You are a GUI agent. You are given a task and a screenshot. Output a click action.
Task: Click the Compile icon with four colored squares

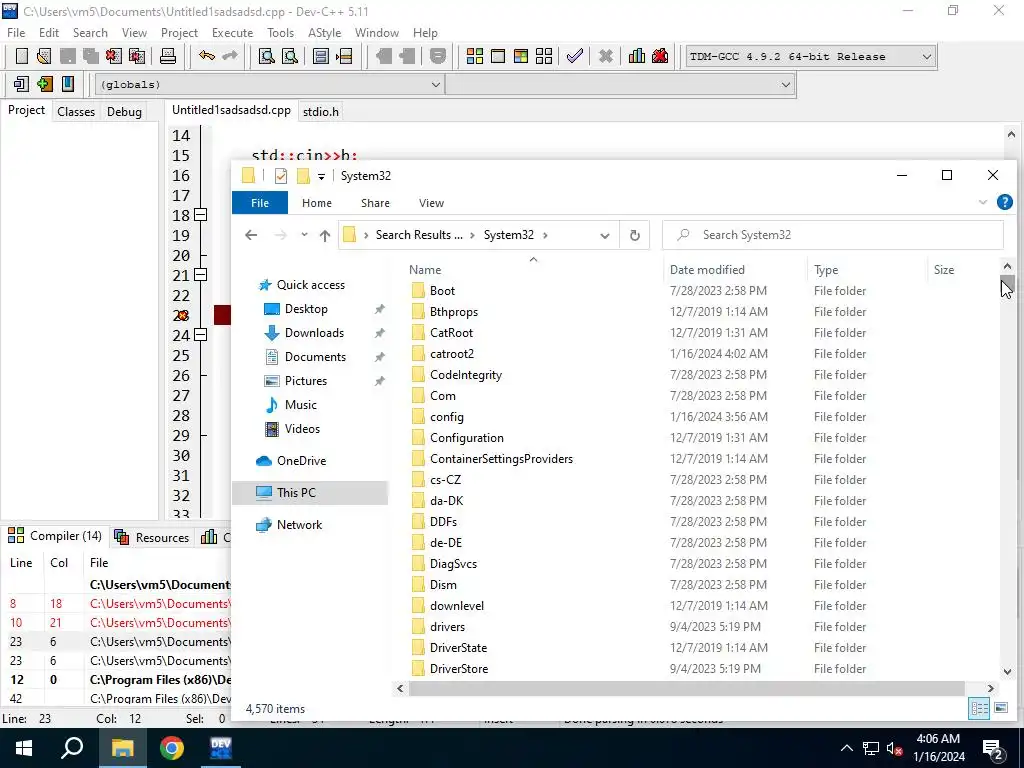pos(475,56)
